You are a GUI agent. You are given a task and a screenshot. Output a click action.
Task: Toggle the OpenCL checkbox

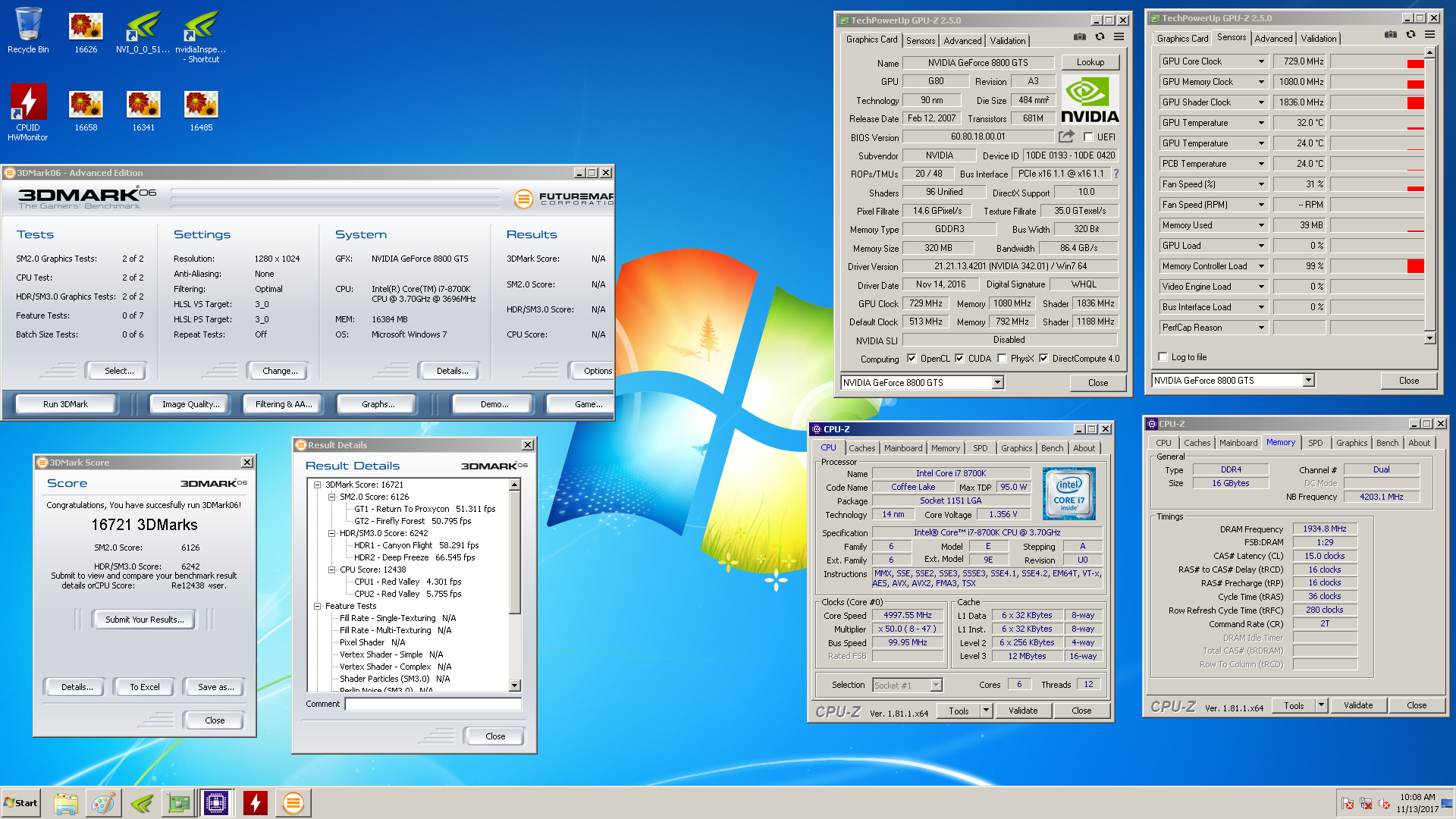[x=912, y=359]
